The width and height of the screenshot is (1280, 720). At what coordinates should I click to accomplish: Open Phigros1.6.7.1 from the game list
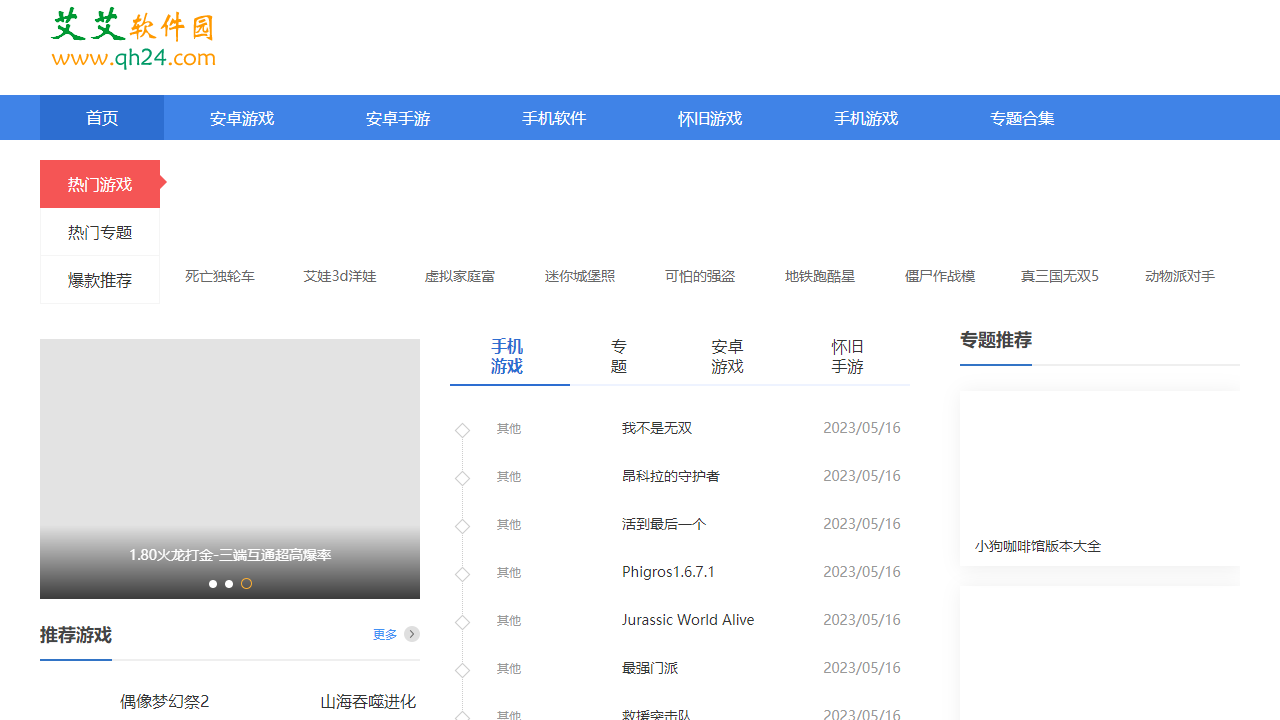(x=668, y=572)
